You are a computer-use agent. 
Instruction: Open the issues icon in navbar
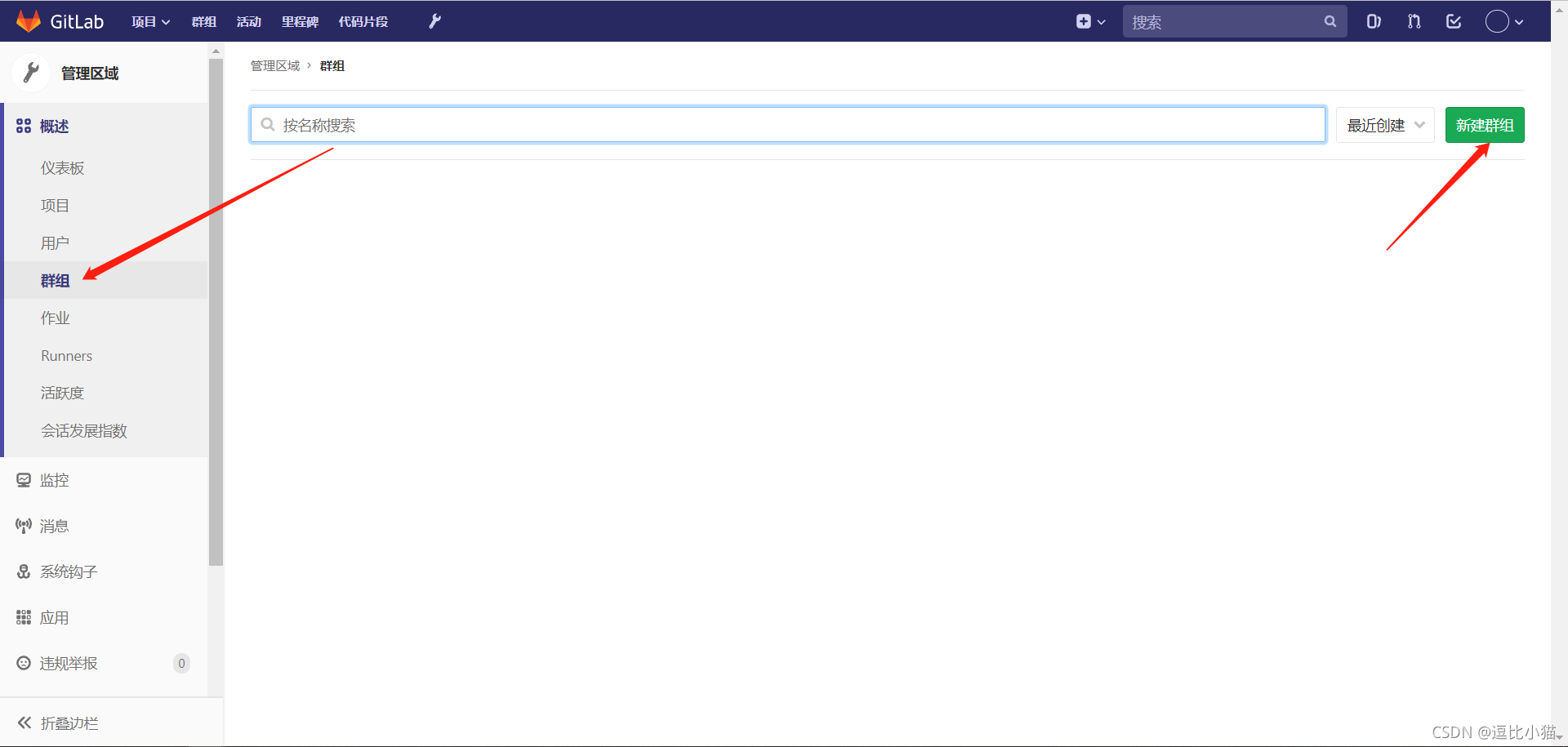coord(1374,22)
